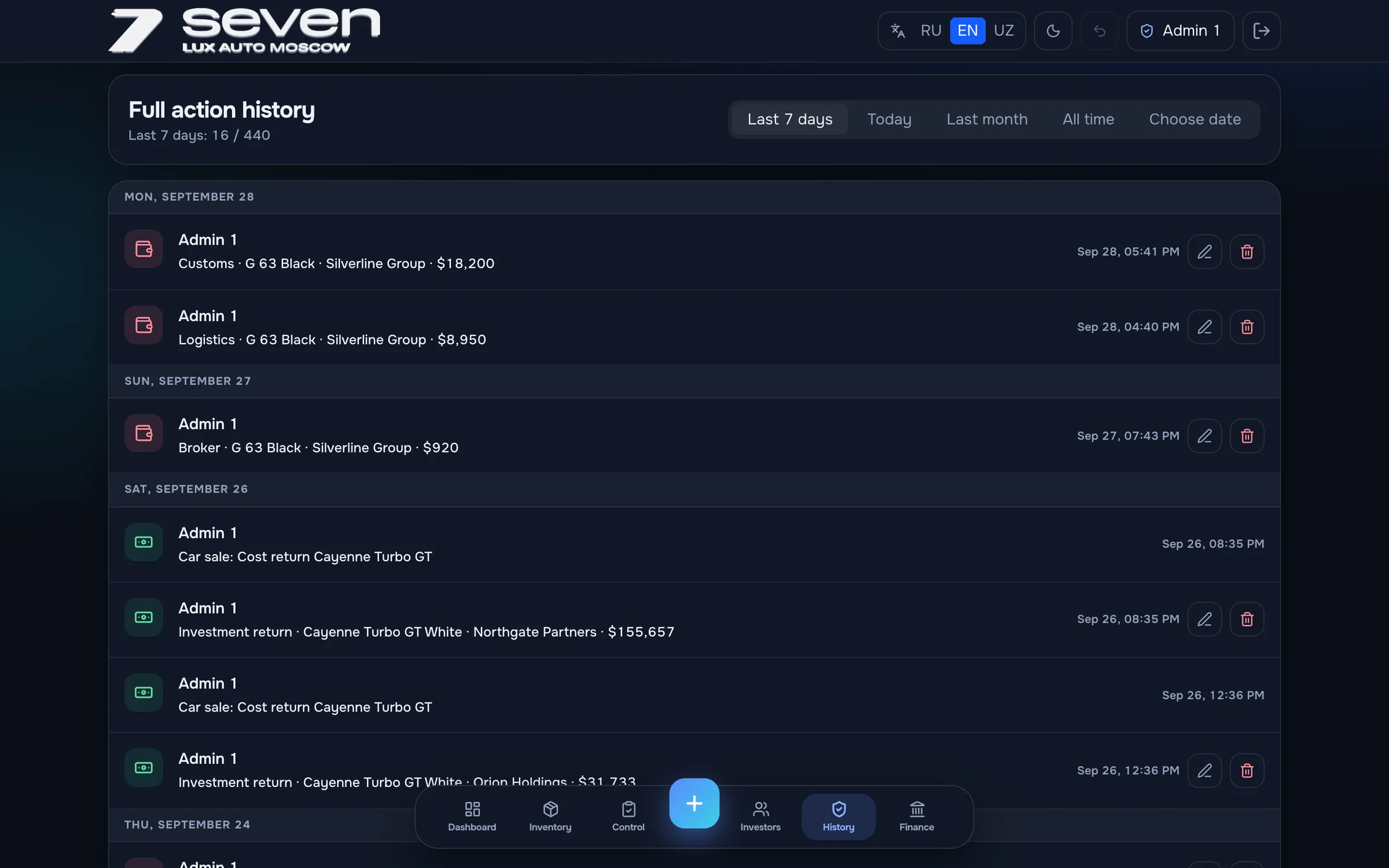
Task: Edit the Broker $920 entry
Action: (x=1204, y=436)
